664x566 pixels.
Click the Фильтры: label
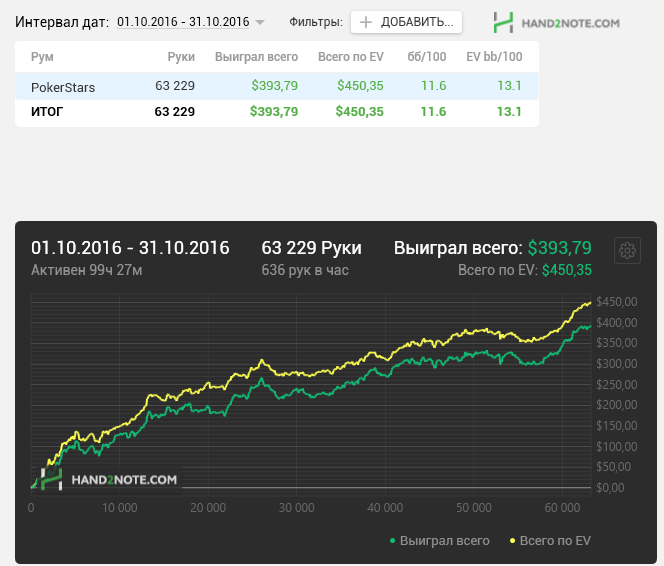pyautogui.click(x=316, y=22)
